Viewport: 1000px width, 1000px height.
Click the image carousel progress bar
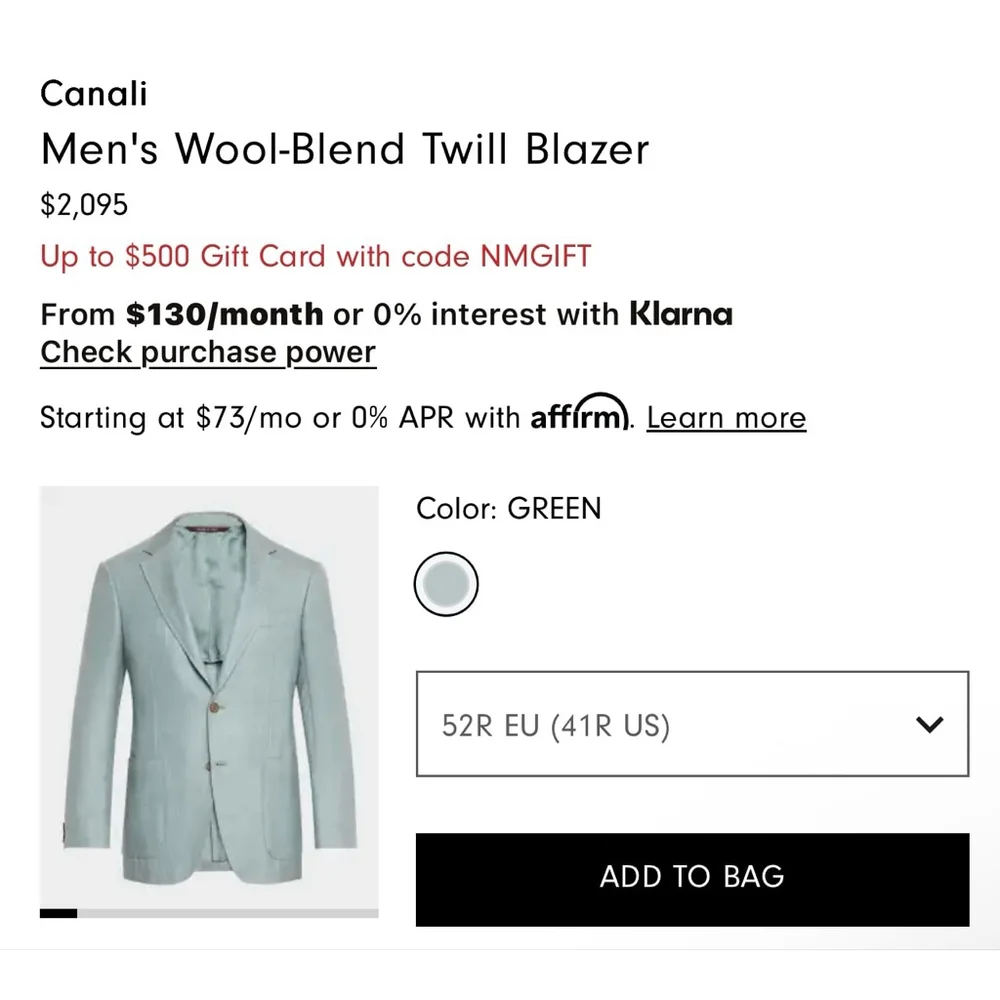pyautogui.click(x=209, y=912)
